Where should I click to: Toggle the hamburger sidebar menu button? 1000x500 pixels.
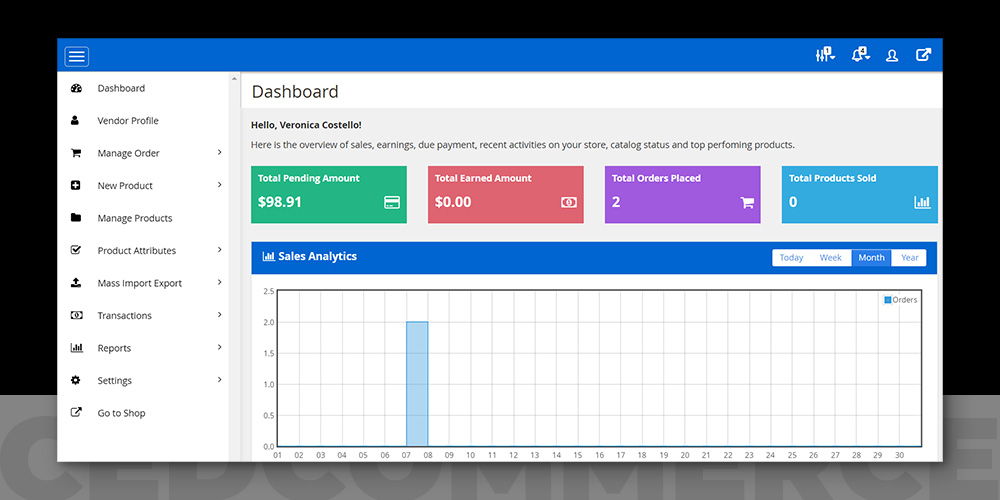77,57
